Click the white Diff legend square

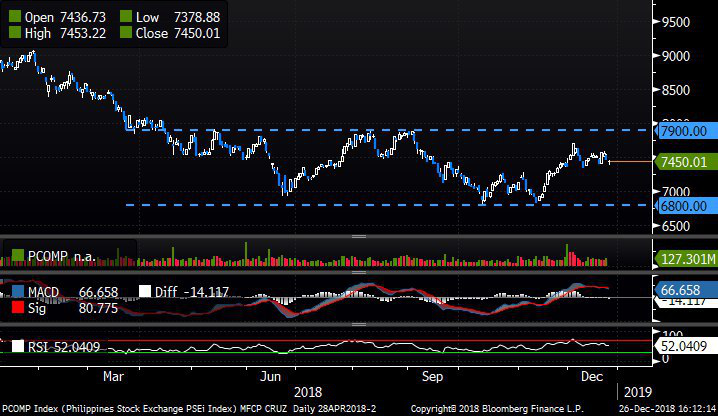click(144, 290)
